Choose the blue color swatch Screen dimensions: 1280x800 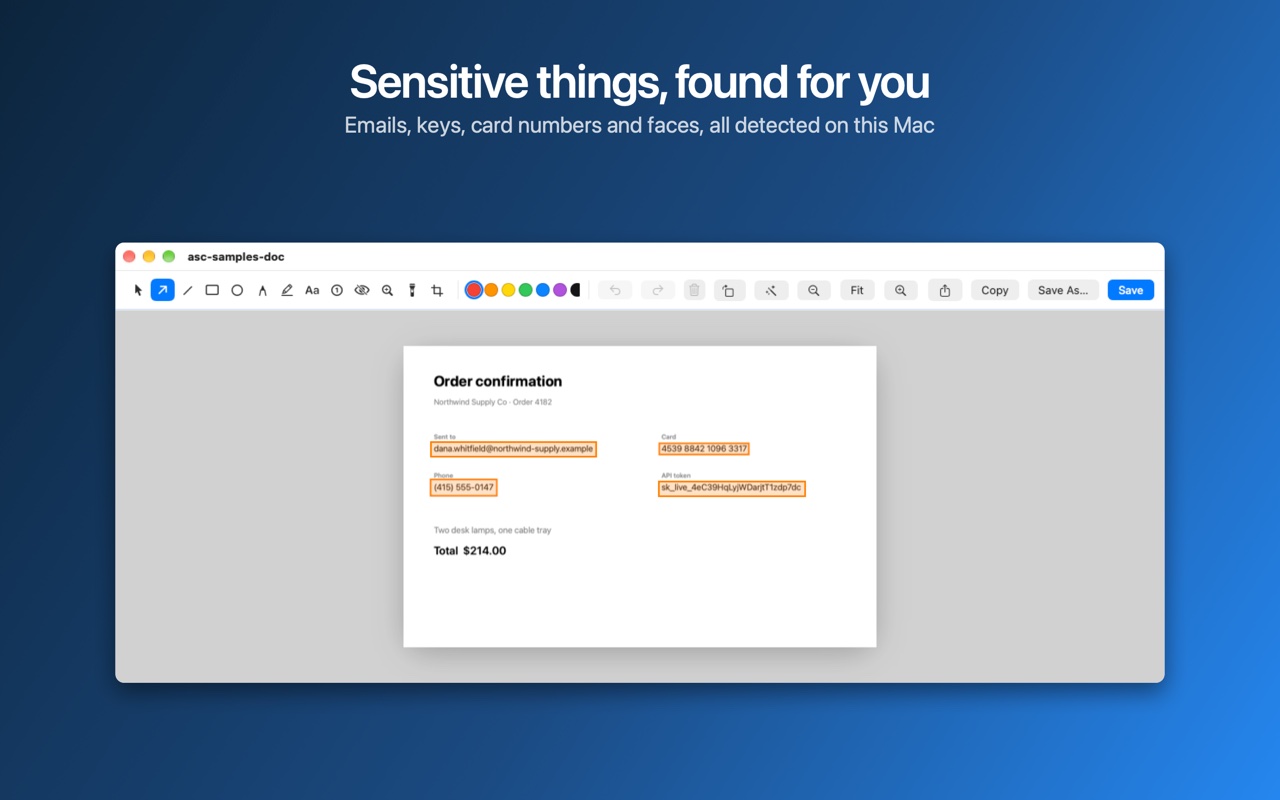[x=542, y=290]
